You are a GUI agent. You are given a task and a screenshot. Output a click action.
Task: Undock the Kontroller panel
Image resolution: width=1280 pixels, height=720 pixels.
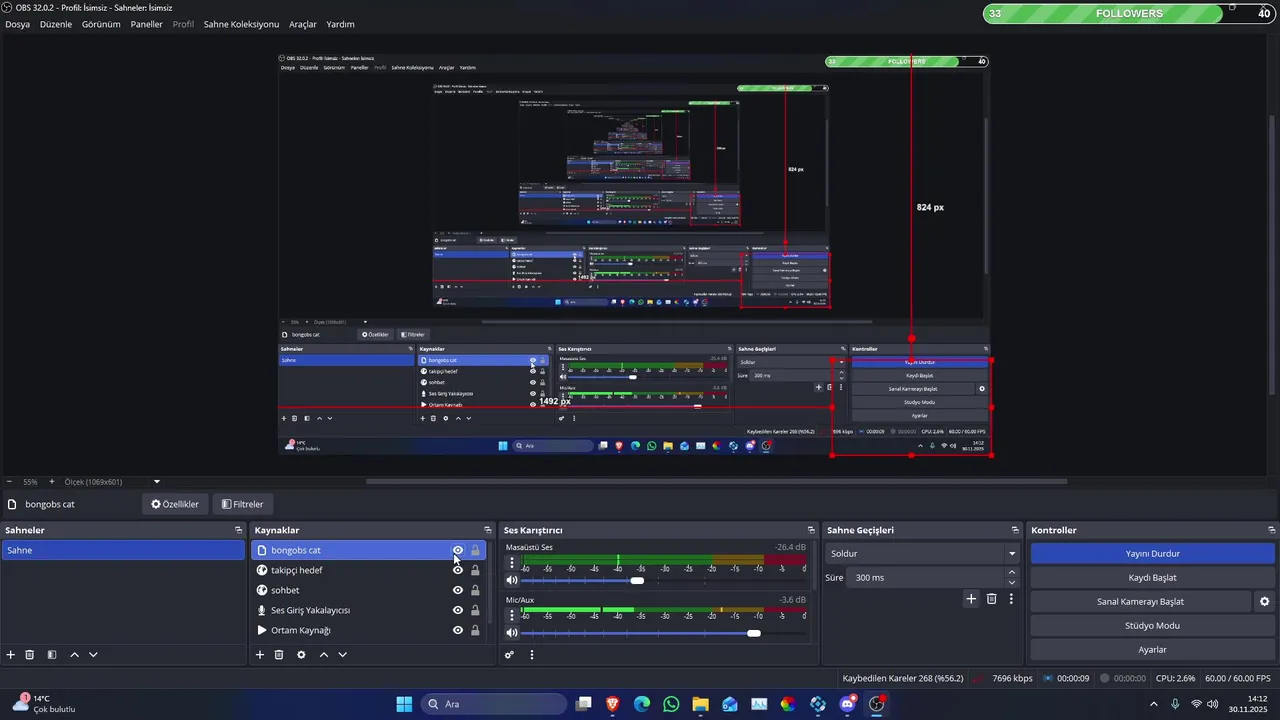(1272, 530)
